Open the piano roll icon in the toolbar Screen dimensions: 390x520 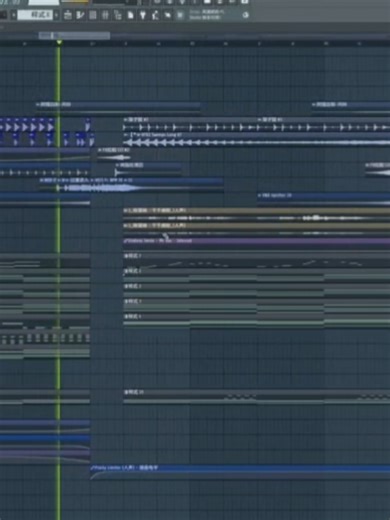point(80,15)
